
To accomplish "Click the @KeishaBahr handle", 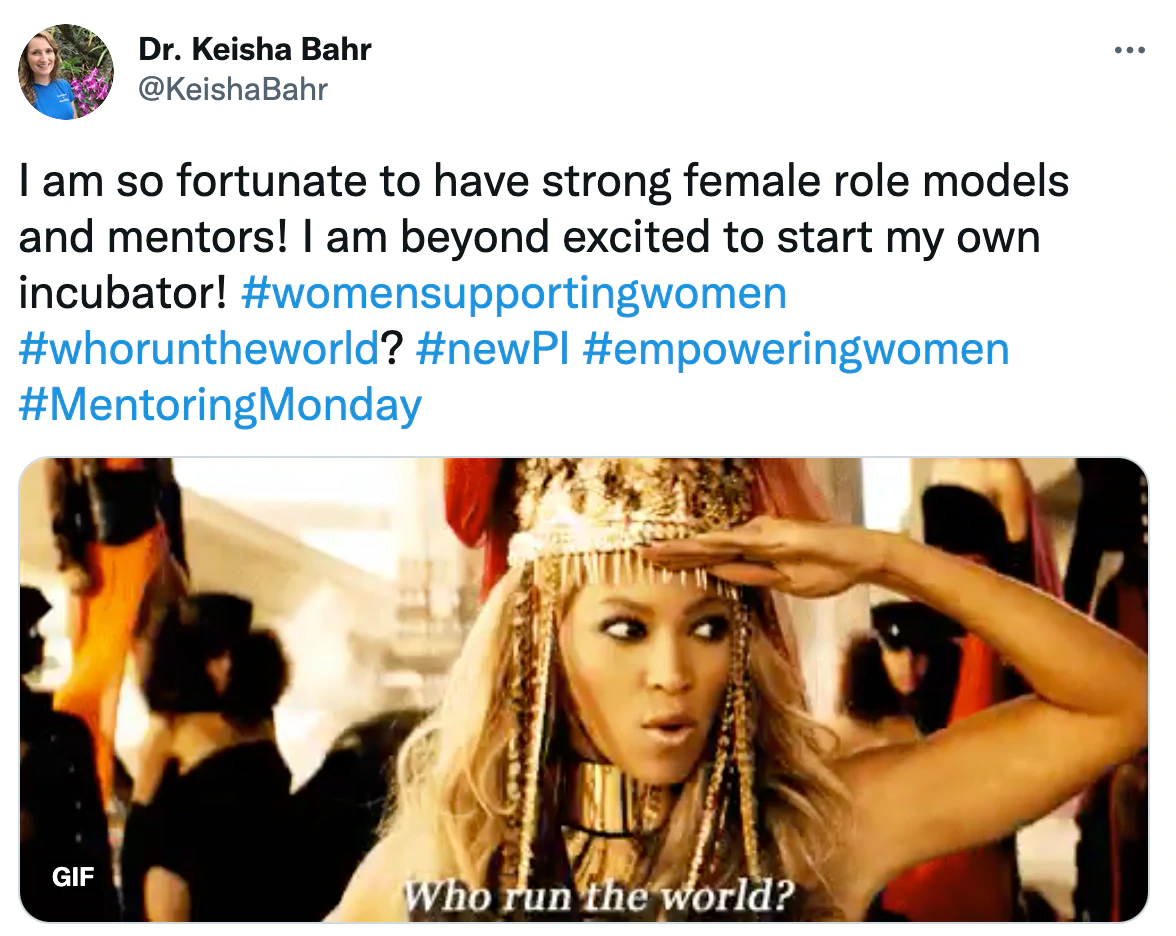I will pyautogui.click(x=232, y=90).
